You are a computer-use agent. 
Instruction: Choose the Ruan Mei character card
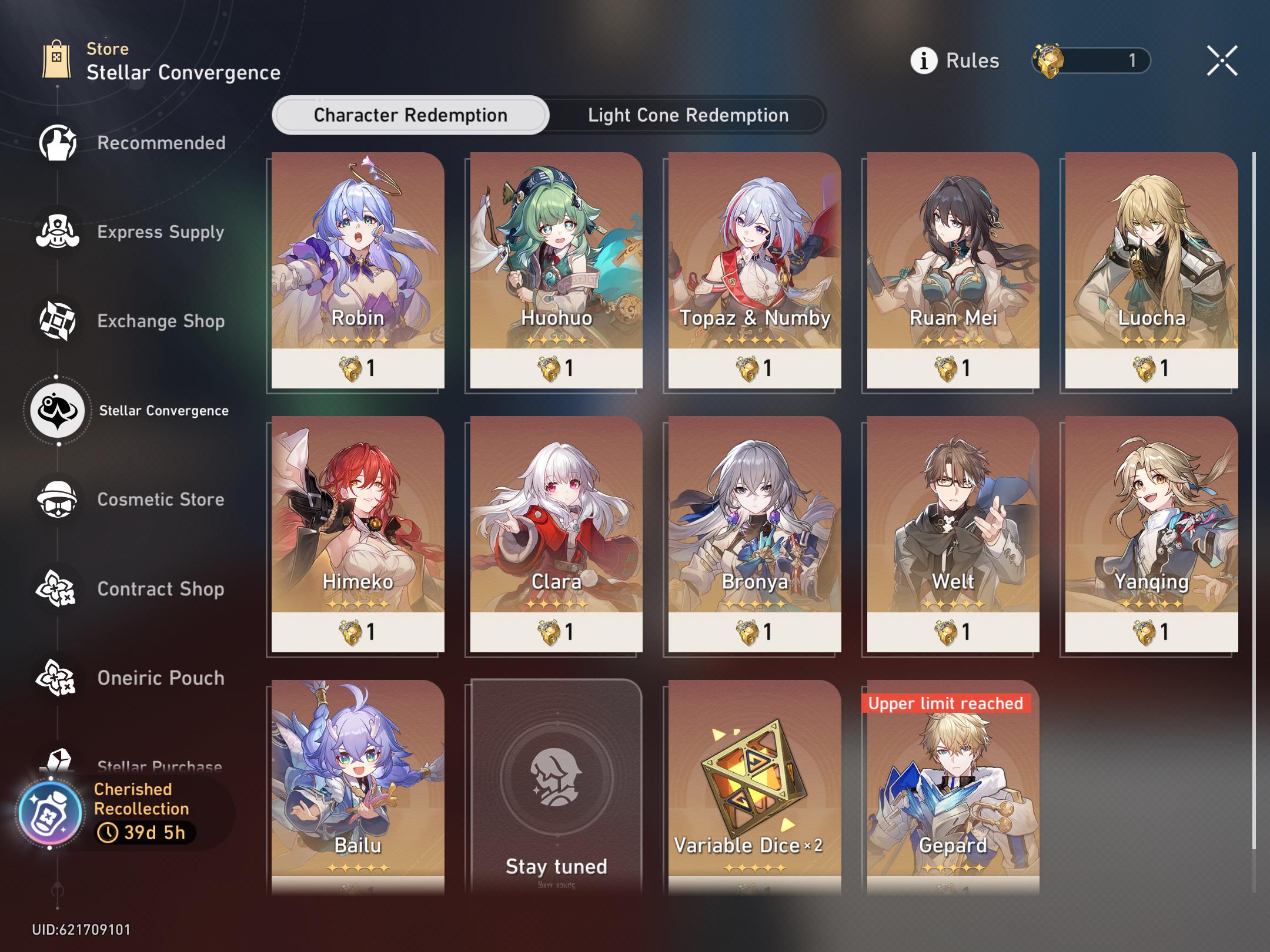point(953,270)
